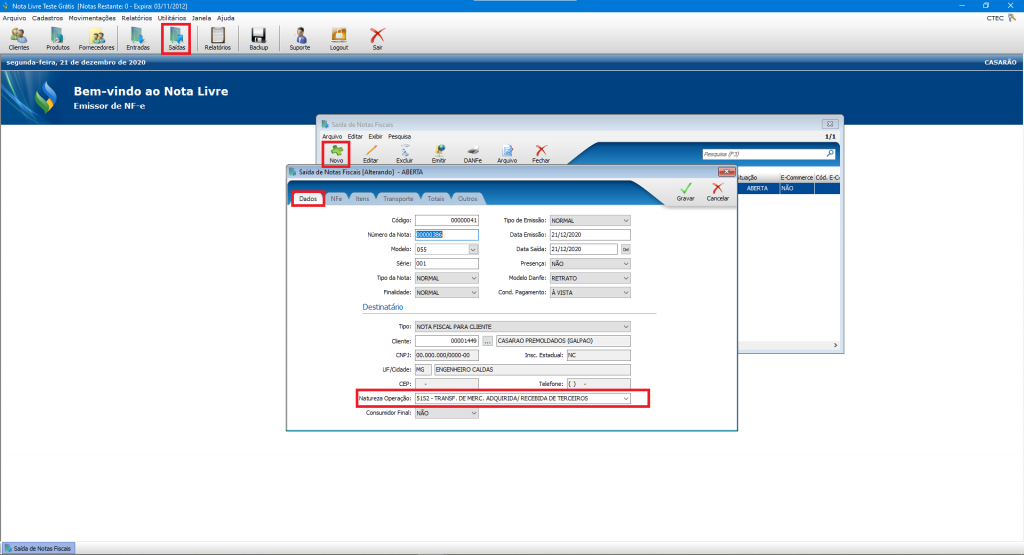Click the Relatórios toolbar icon
Screen dimensions: 1024x555
click(217, 38)
